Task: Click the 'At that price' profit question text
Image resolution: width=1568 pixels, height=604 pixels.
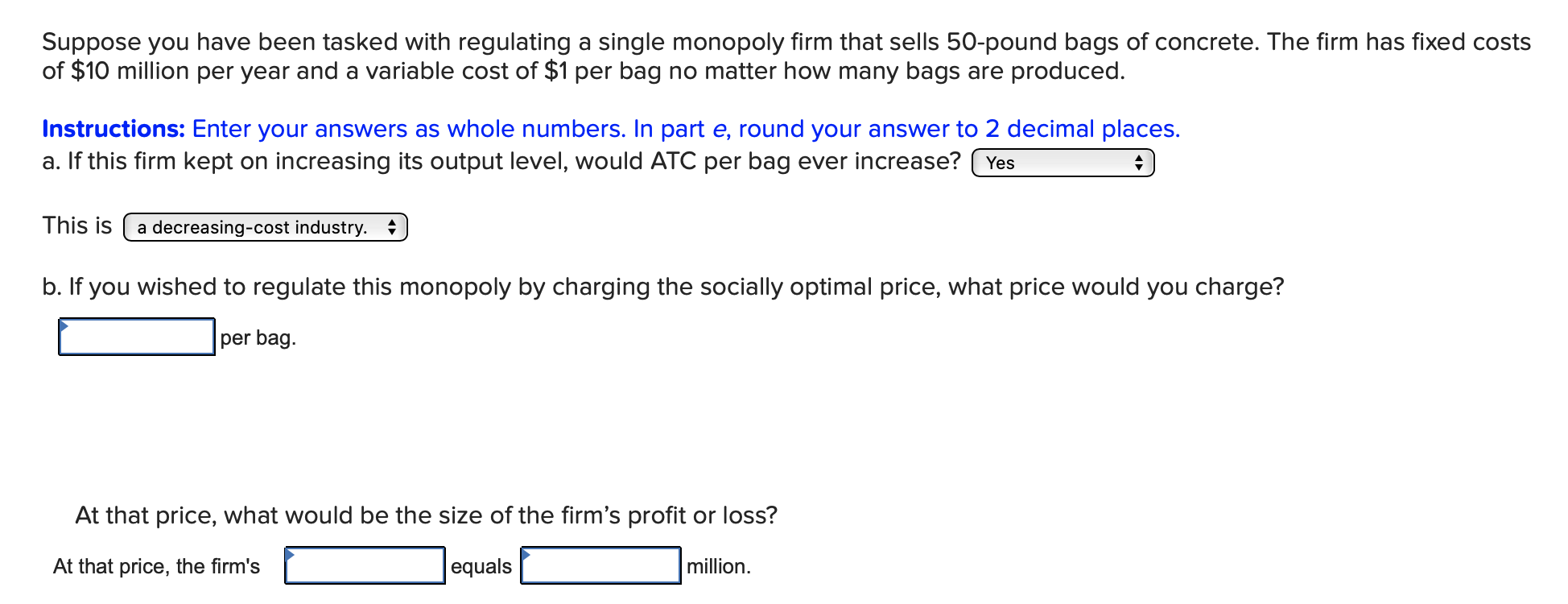Action: click(427, 514)
